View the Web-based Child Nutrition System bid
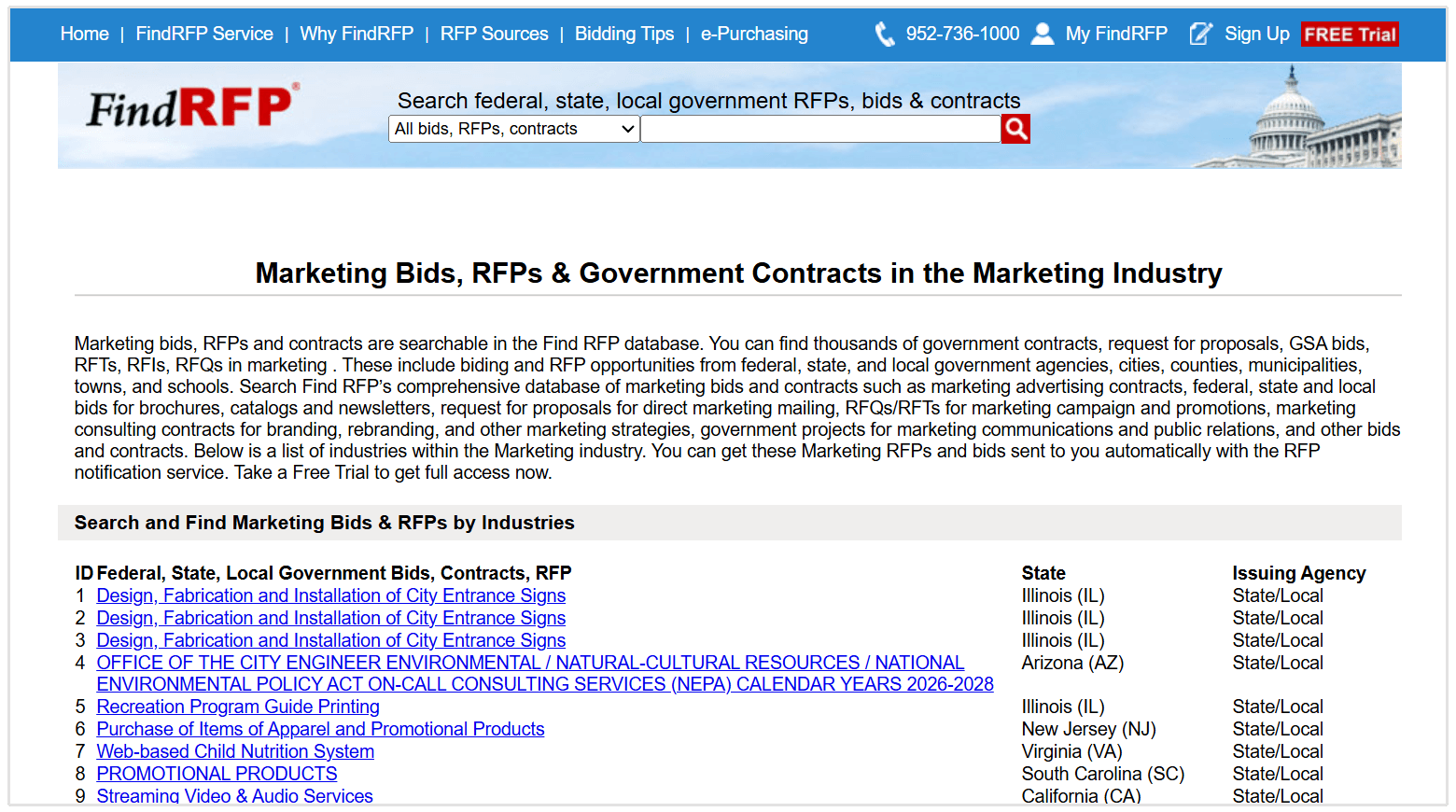The width and height of the screenshot is (1456, 812). coord(235,751)
